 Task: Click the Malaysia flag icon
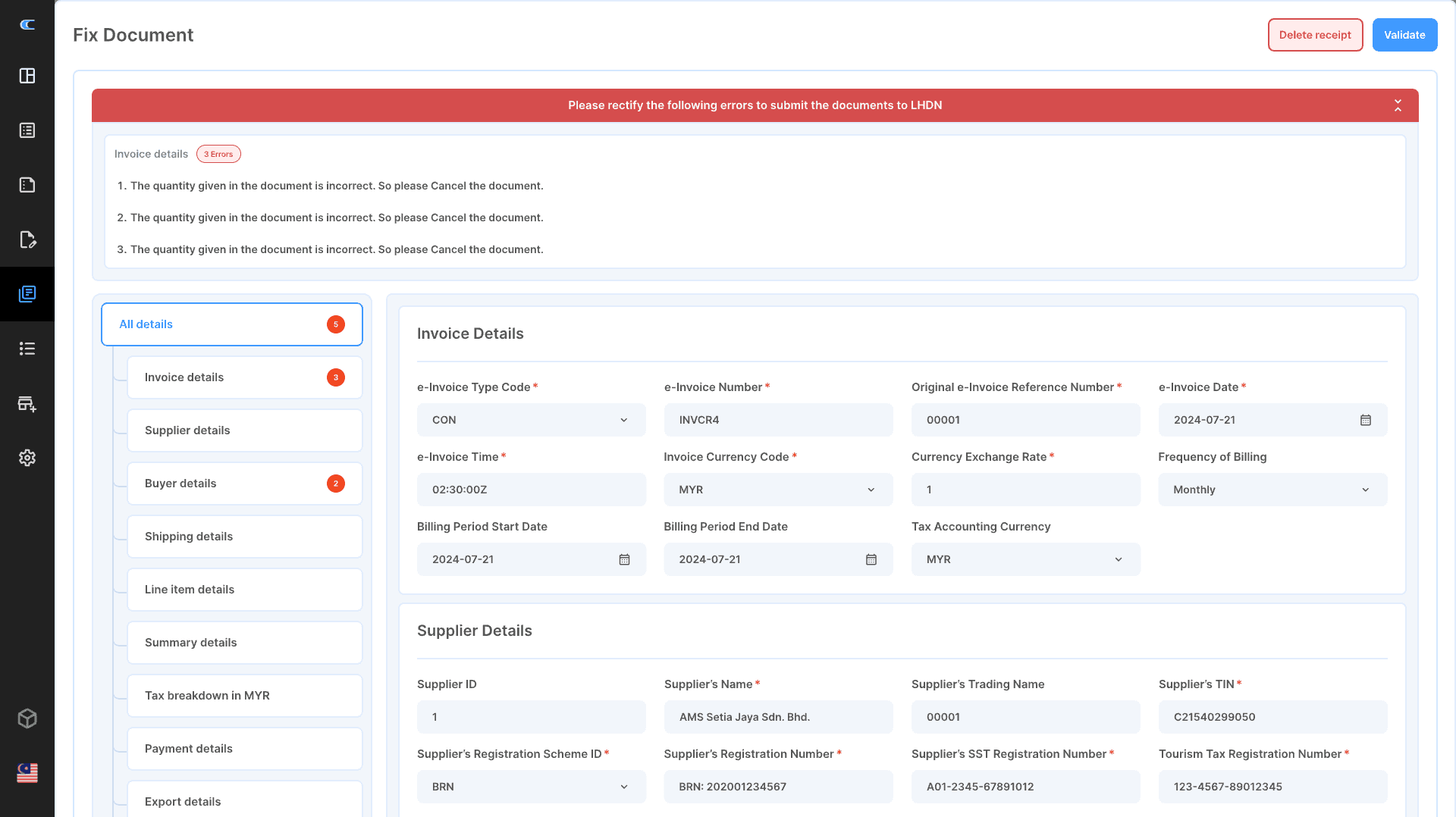pyautogui.click(x=27, y=773)
